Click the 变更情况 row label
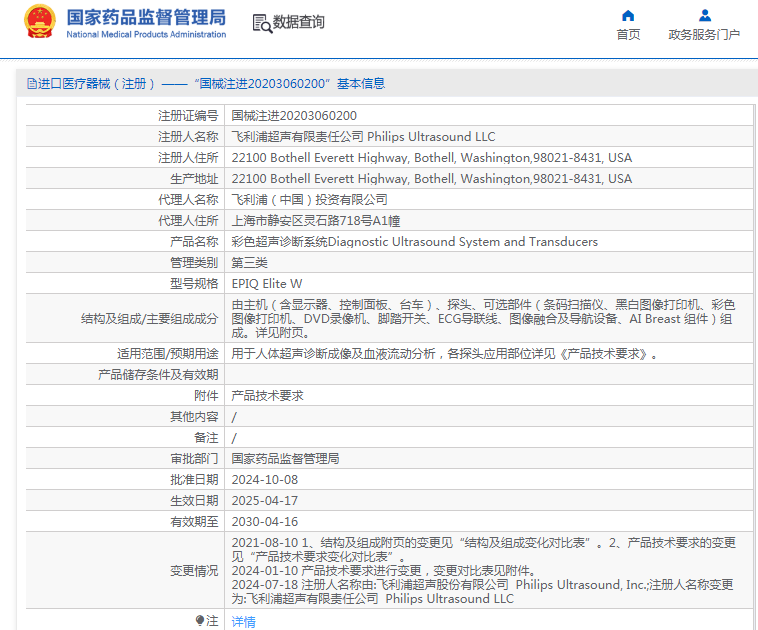Viewport: 758px width, 630px height. point(194,571)
